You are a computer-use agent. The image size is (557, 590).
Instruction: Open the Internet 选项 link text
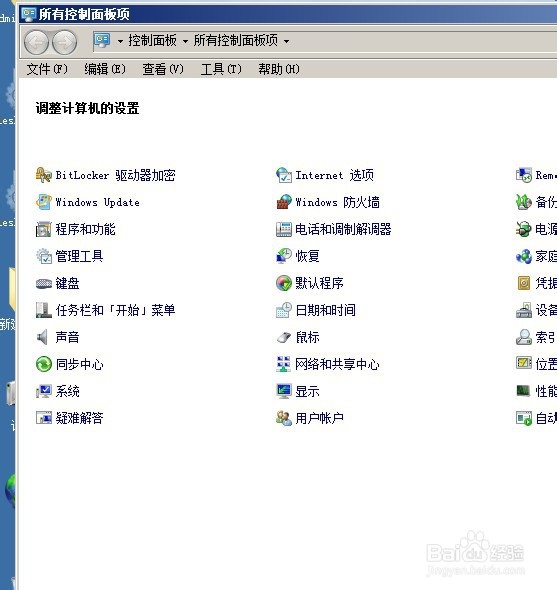point(334,175)
